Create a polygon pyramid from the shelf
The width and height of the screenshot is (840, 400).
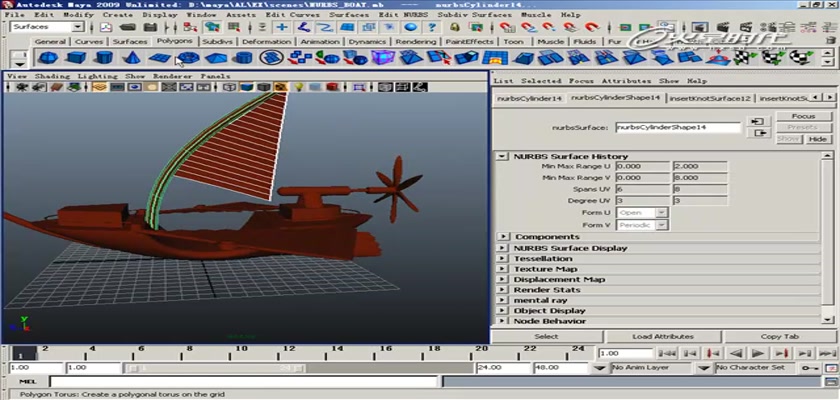pos(216,57)
